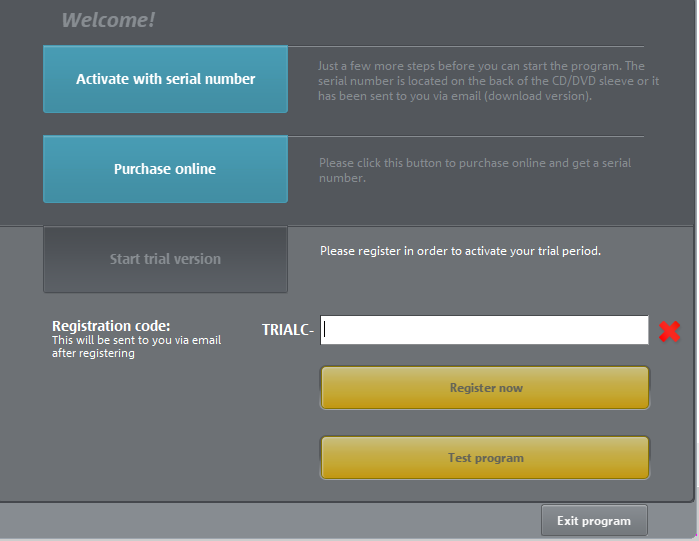This screenshot has height=541, width=699.
Task: Click the divider line above purchase description
Action: 466,136
